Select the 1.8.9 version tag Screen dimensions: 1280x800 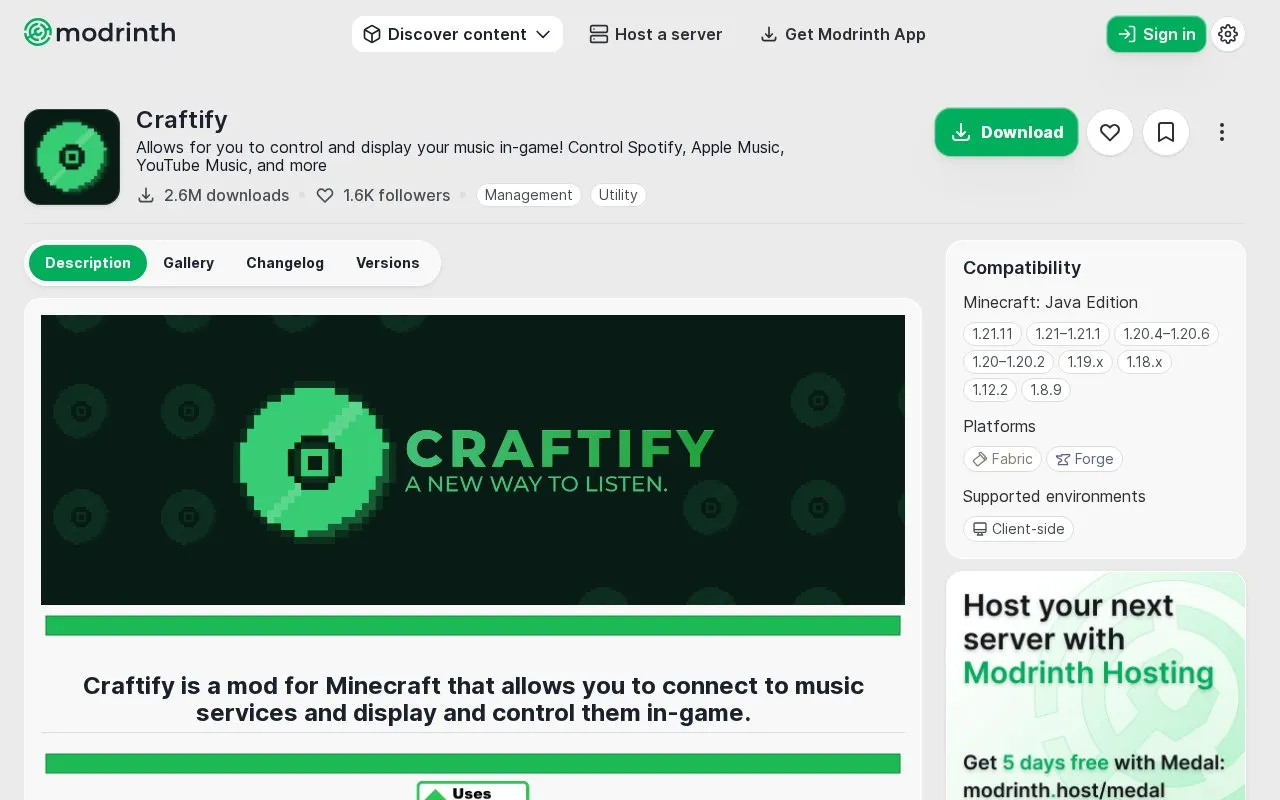(x=1046, y=390)
